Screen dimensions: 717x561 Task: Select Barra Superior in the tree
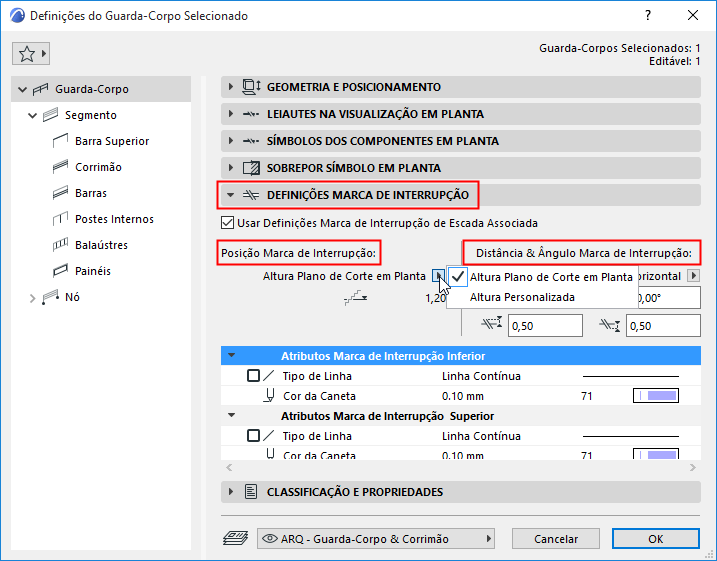112,141
